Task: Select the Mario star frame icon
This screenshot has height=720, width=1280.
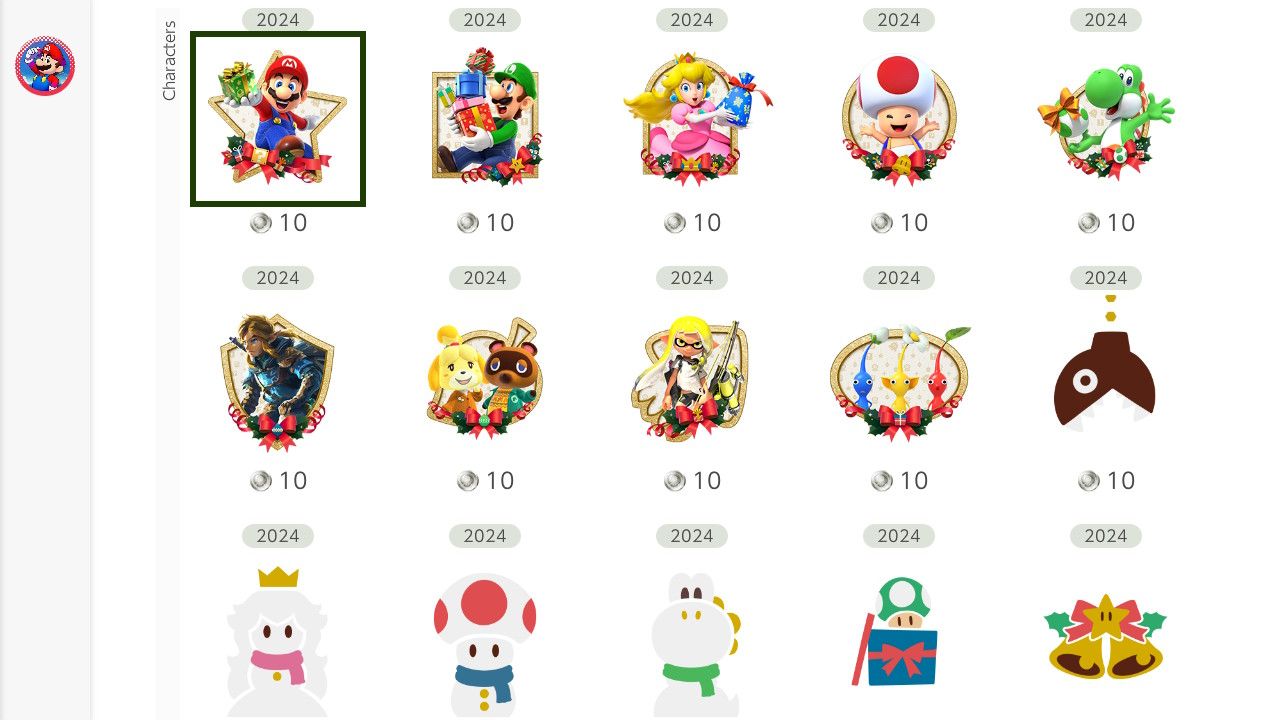Action: (278, 119)
